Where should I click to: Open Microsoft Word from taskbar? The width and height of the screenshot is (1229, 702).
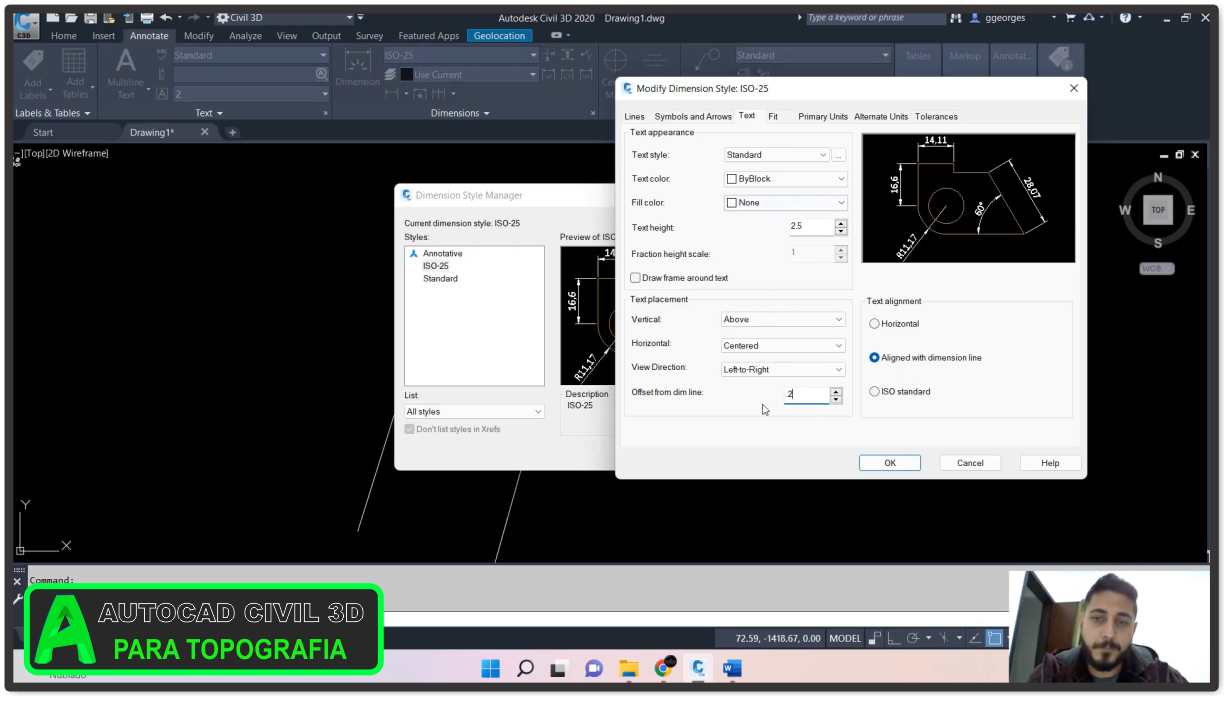(x=732, y=668)
